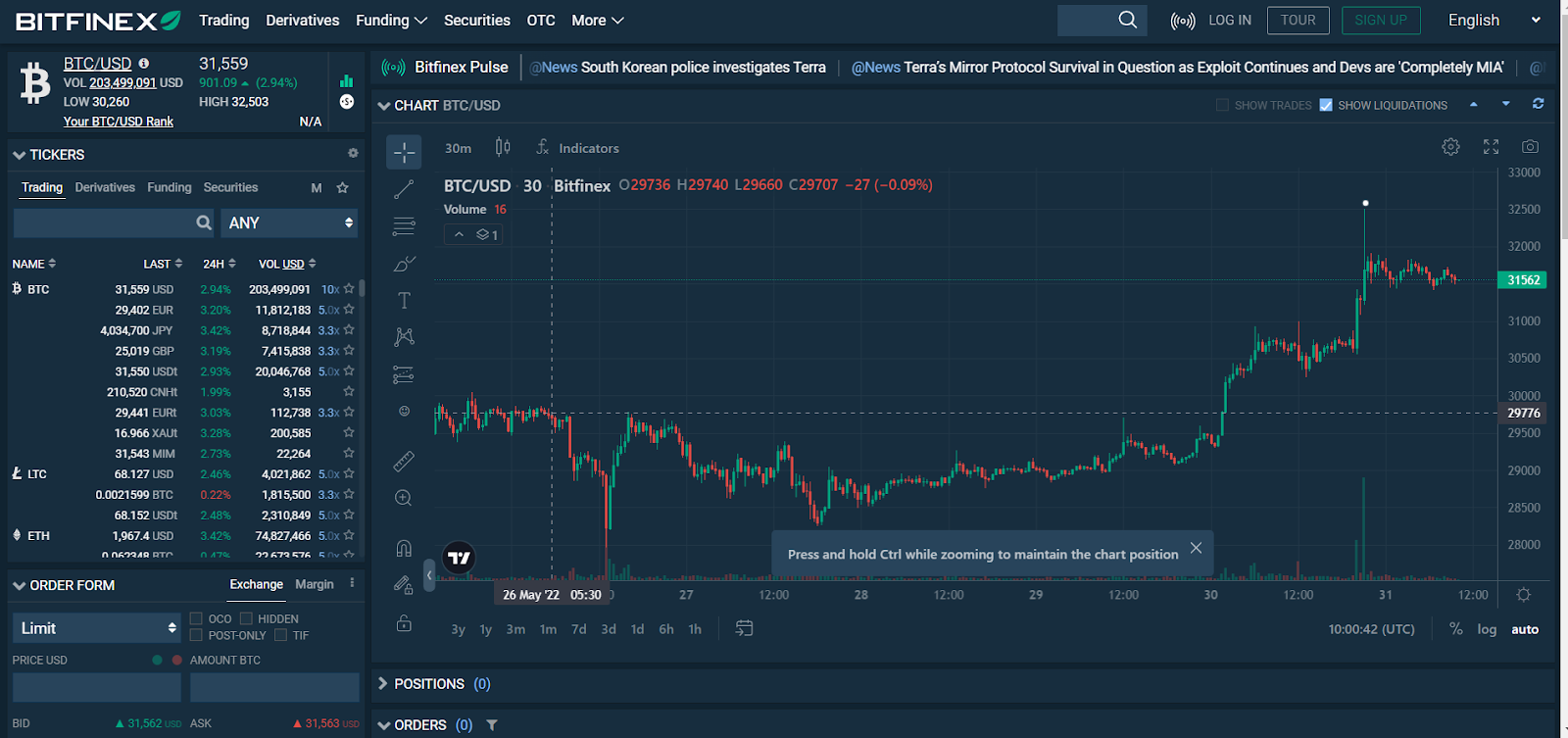
Task: Enter fullscreen chart mode
Action: (1491, 147)
